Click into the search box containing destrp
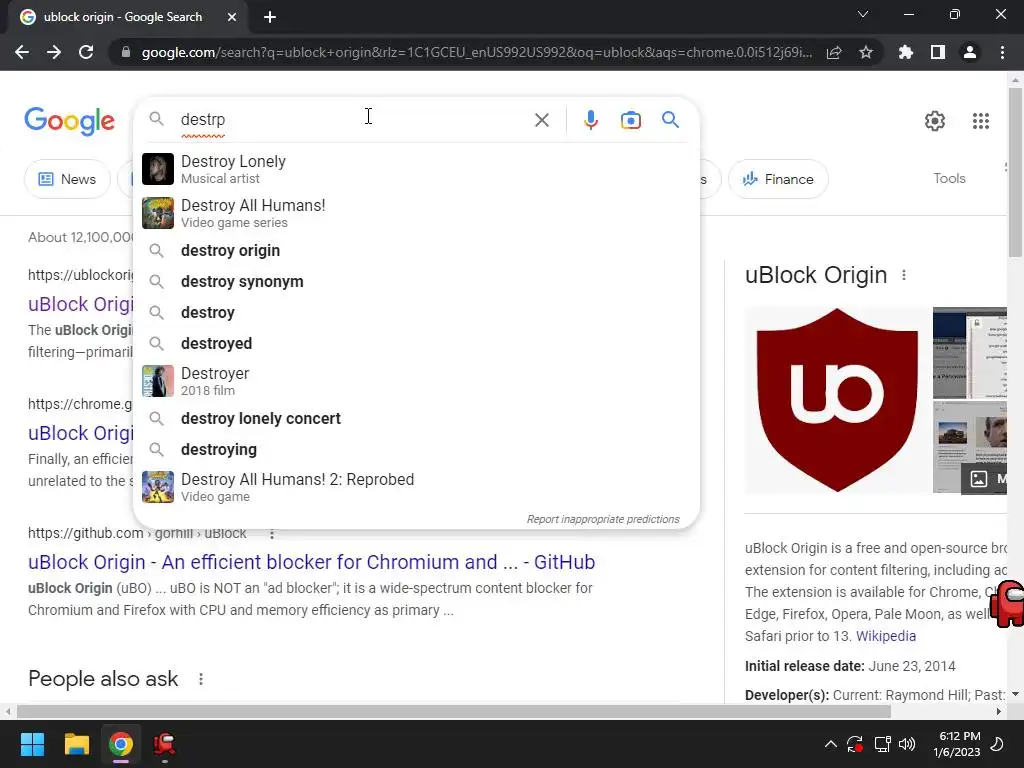This screenshot has height=768, width=1024. point(353,120)
